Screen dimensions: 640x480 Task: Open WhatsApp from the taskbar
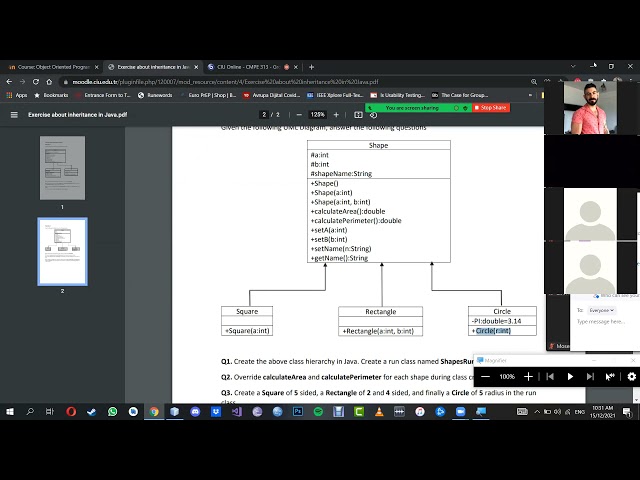[112, 412]
